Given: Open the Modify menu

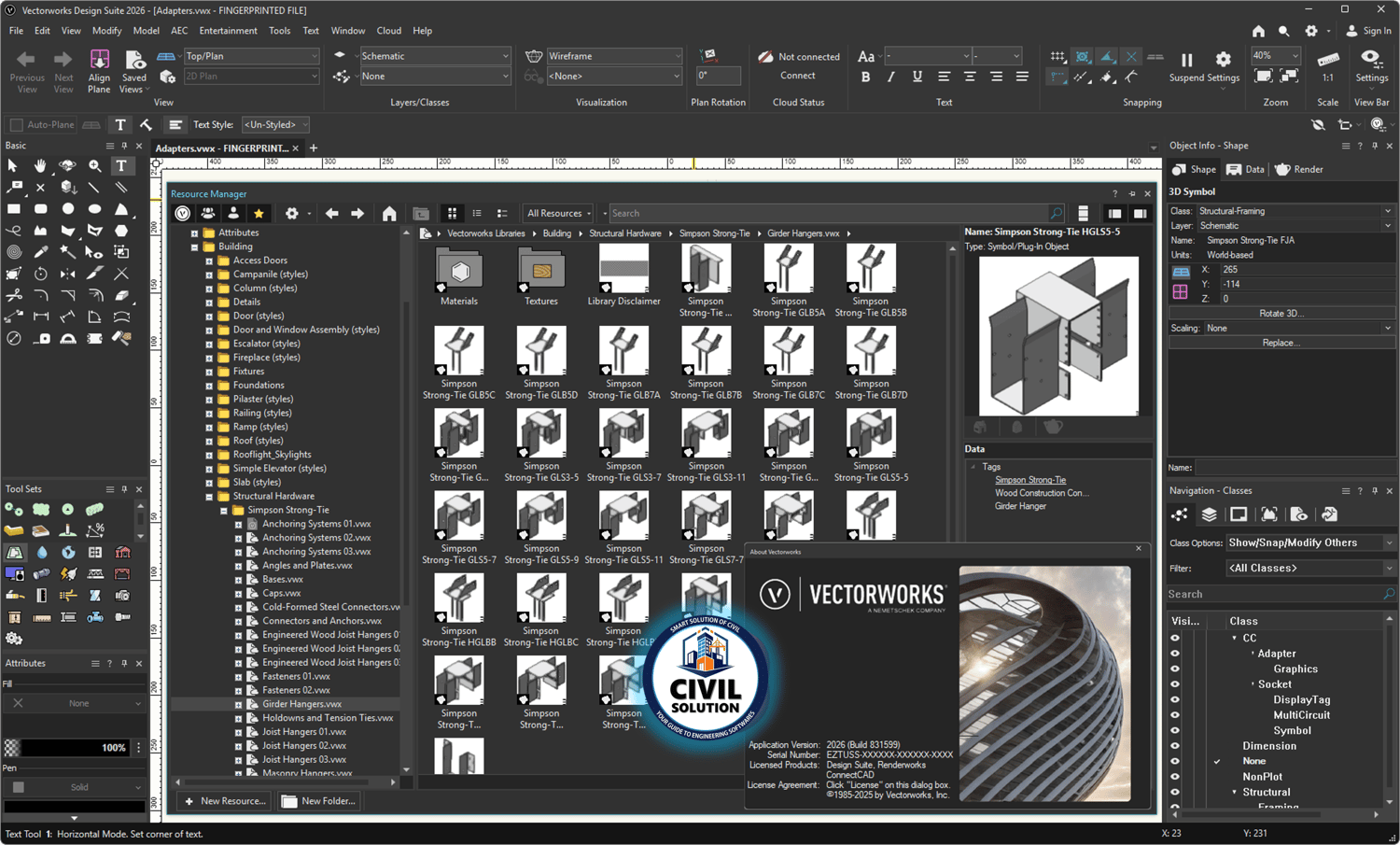Looking at the screenshot, I should (106, 31).
